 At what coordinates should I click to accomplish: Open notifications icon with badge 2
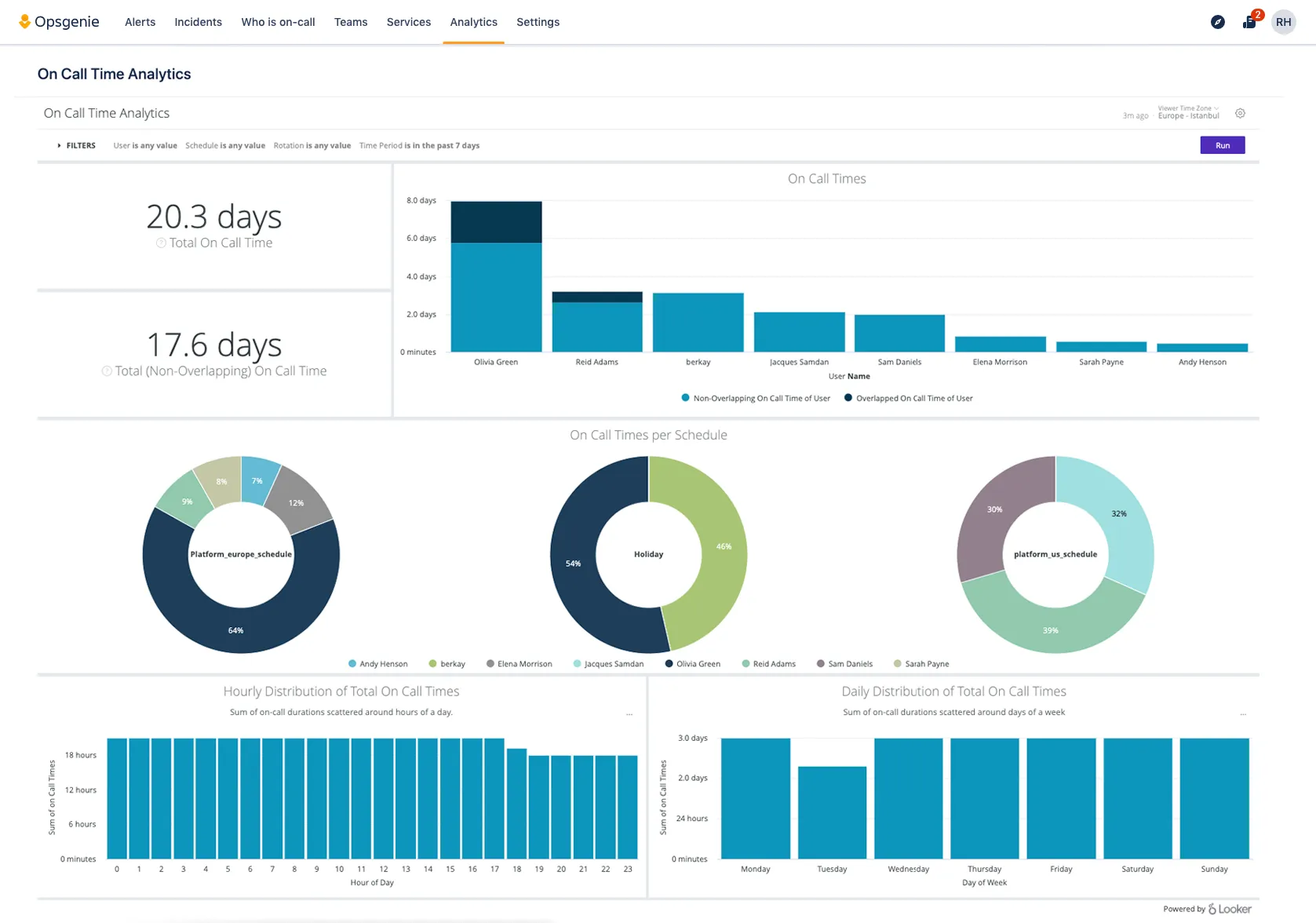click(1251, 21)
